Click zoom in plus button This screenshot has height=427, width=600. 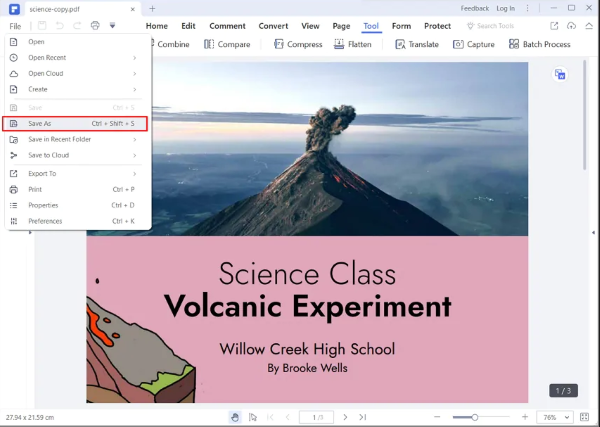[x=525, y=417]
